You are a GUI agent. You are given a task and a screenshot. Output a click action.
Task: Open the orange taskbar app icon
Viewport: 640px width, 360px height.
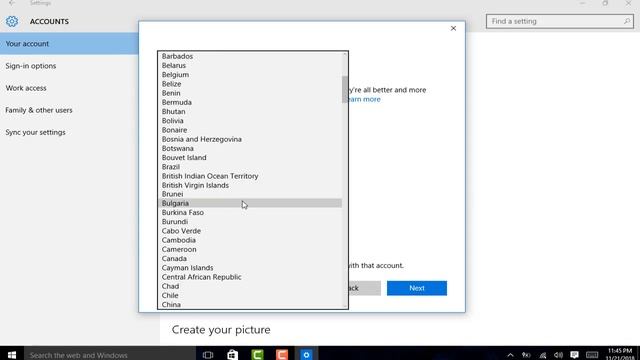click(x=282, y=354)
